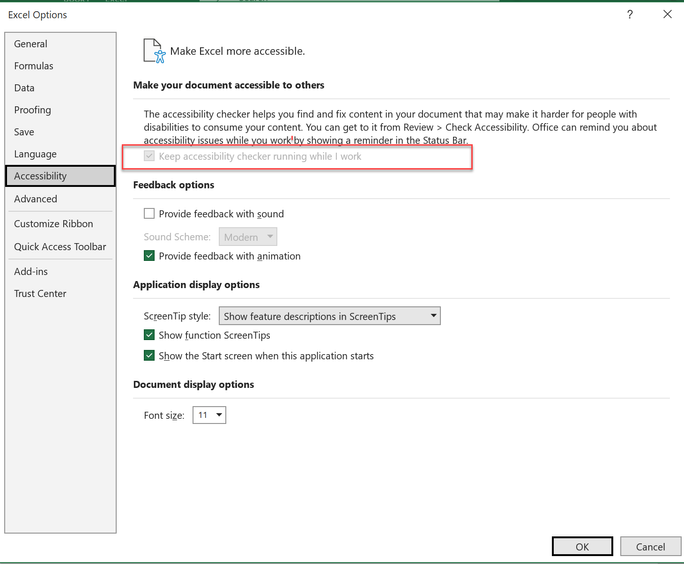Viewport: 684px width, 564px height.
Task: Open the Sound Scheme Modern dropdown
Action: 248,237
